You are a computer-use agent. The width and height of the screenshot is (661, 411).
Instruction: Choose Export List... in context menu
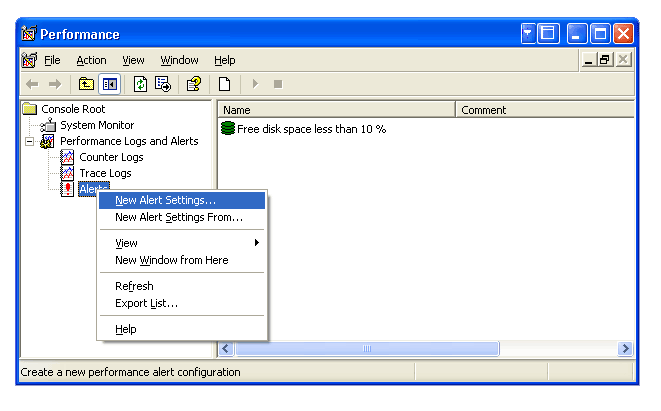click(182, 304)
